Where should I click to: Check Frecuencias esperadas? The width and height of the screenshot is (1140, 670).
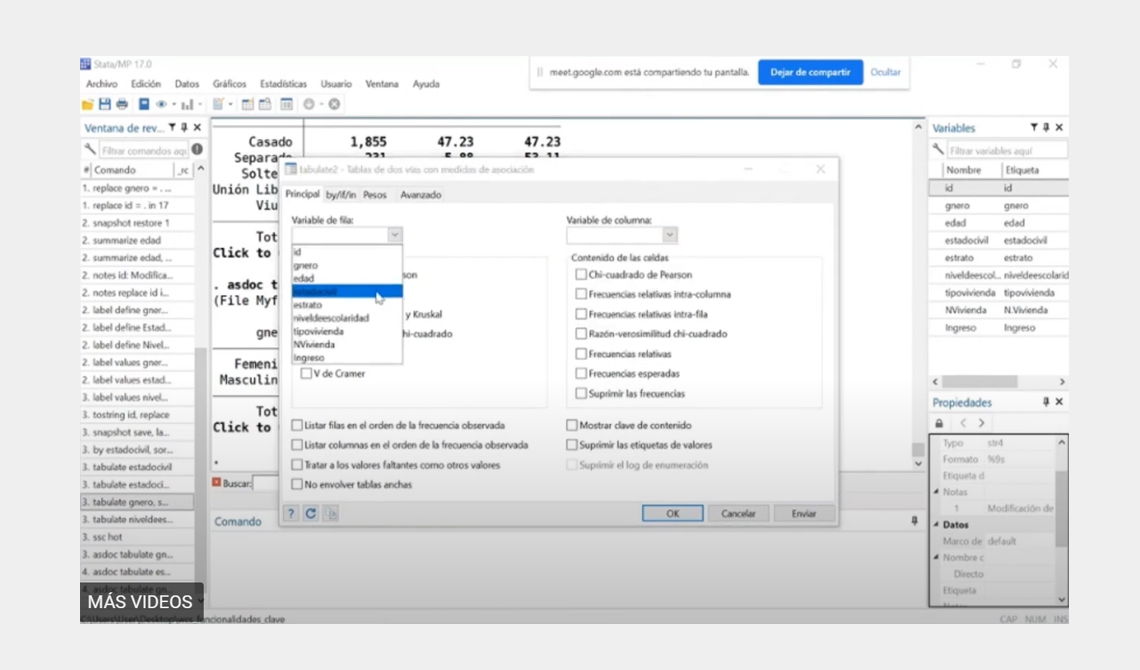point(581,374)
